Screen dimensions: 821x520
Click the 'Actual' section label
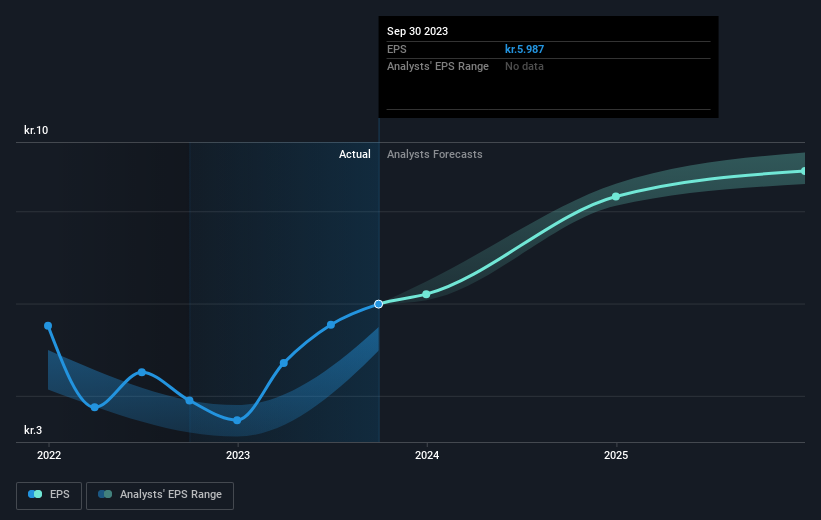(x=354, y=154)
